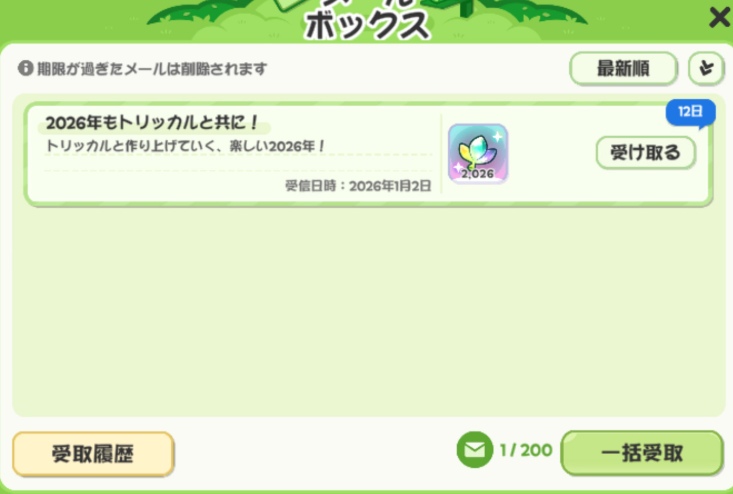Open the 受取履歴 receive history
Image resolution: width=733 pixels, height=494 pixels.
point(93,454)
